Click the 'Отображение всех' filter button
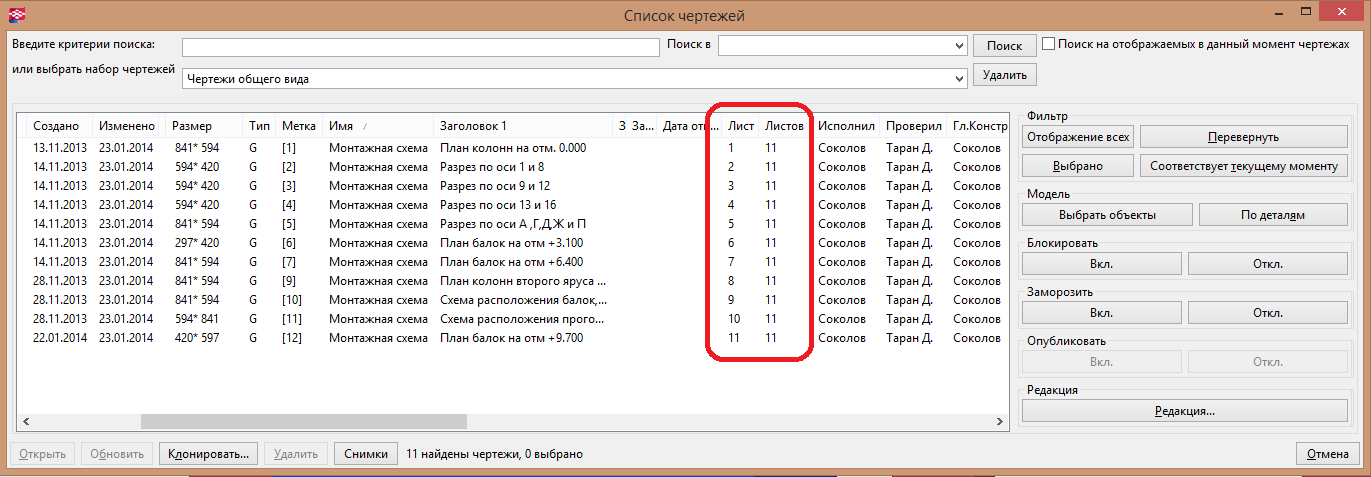Screen dimensions: 1371x477 coord(1078,136)
